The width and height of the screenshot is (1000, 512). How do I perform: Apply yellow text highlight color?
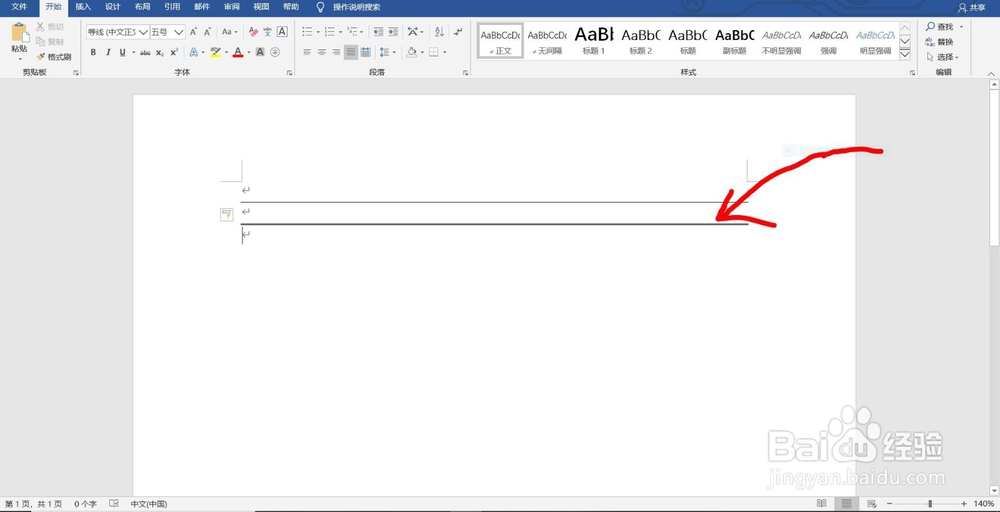216,52
